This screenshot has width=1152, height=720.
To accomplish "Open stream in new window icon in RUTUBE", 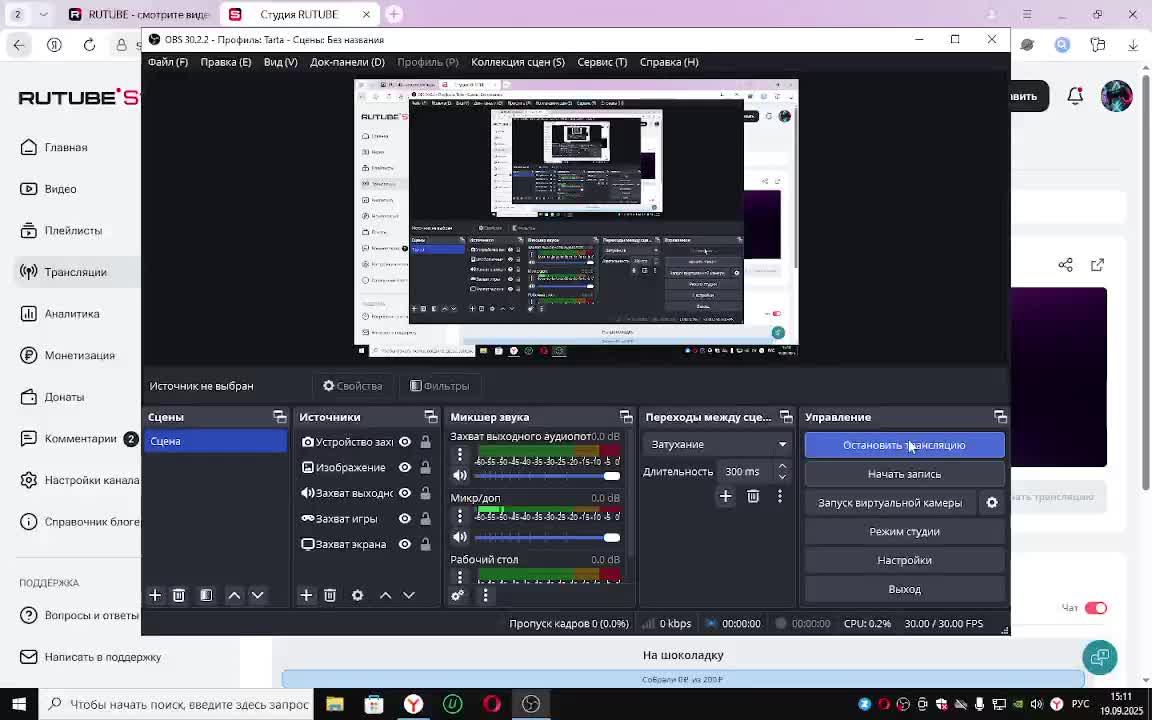I will [1098, 264].
